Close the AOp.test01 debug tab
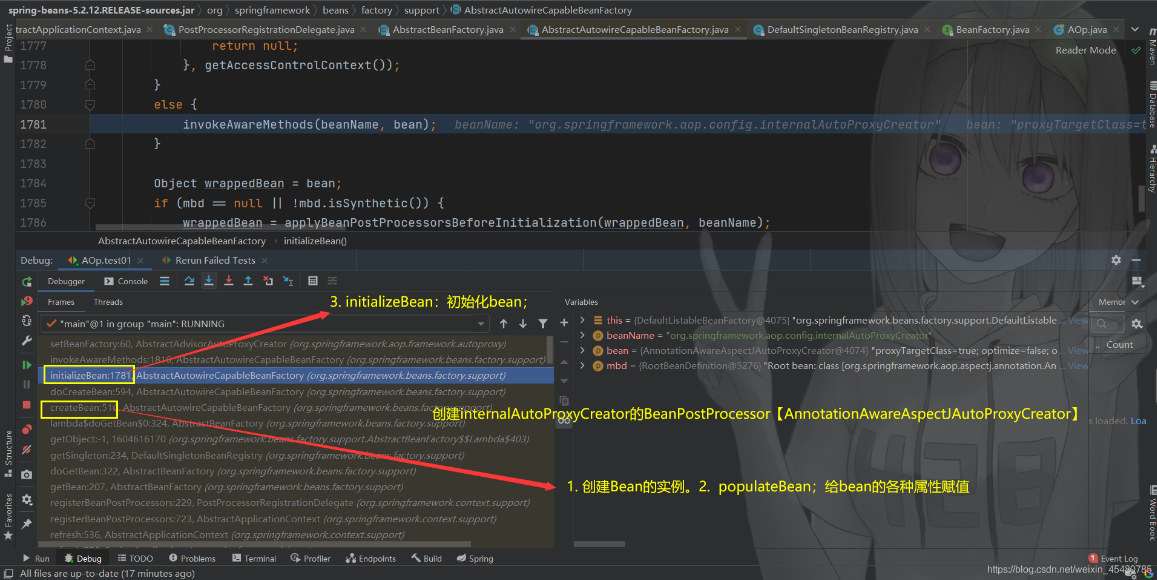 tap(140, 260)
